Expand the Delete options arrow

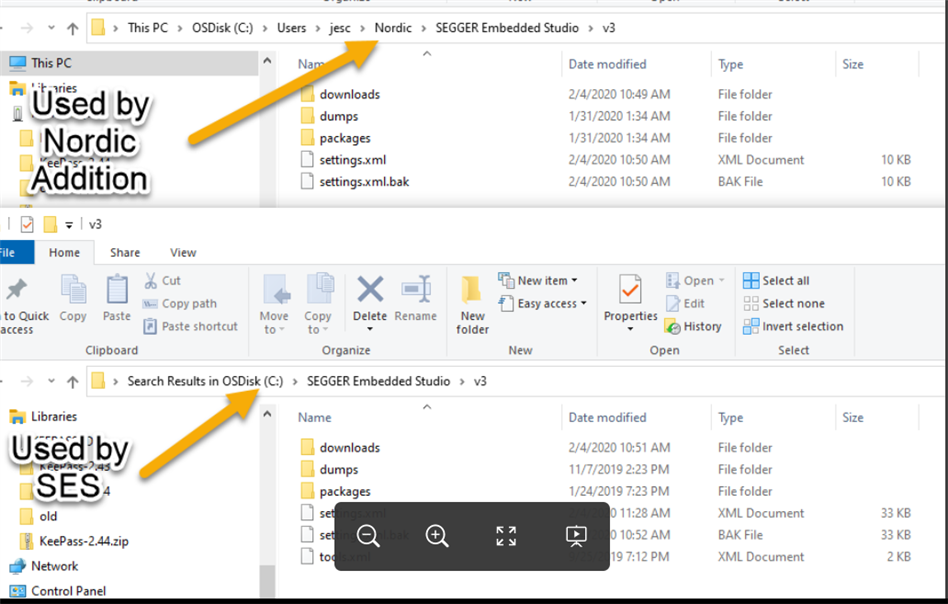370,330
